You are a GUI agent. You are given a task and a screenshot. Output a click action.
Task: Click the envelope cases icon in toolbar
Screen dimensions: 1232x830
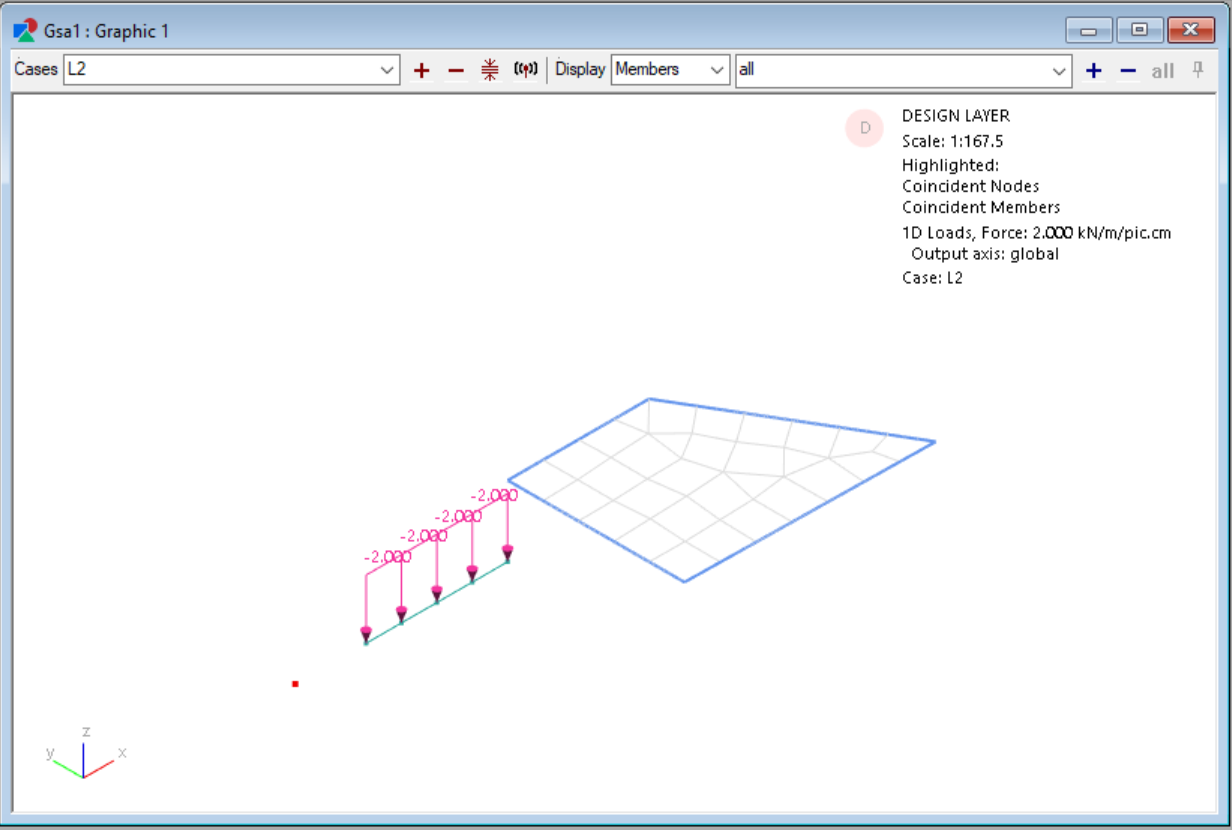tap(489, 70)
